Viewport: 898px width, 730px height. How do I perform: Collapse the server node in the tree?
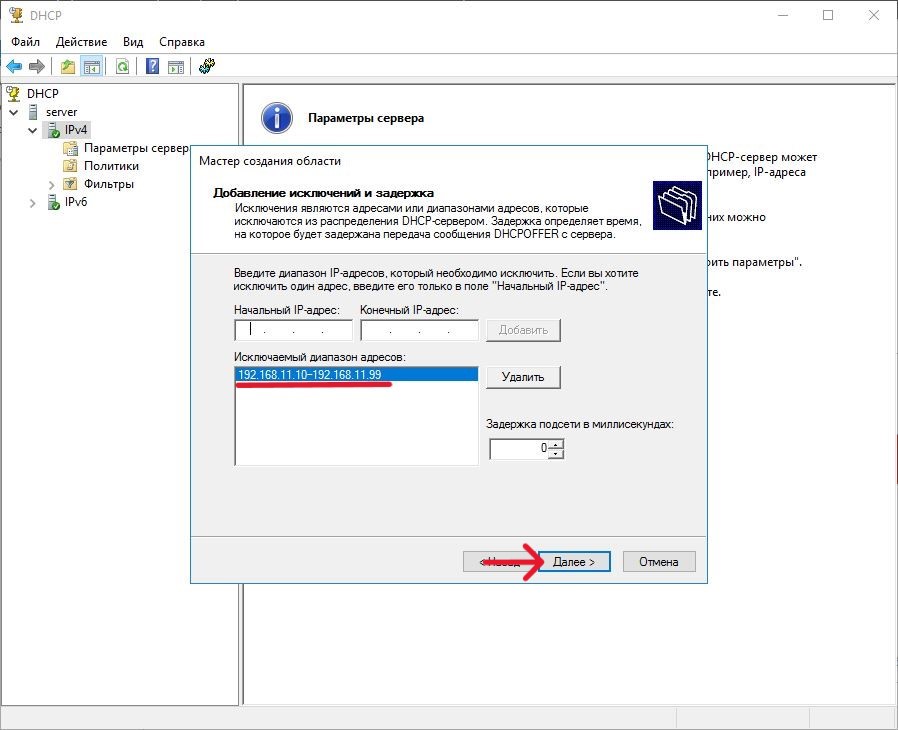pyautogui.click(x=14, y=112)
